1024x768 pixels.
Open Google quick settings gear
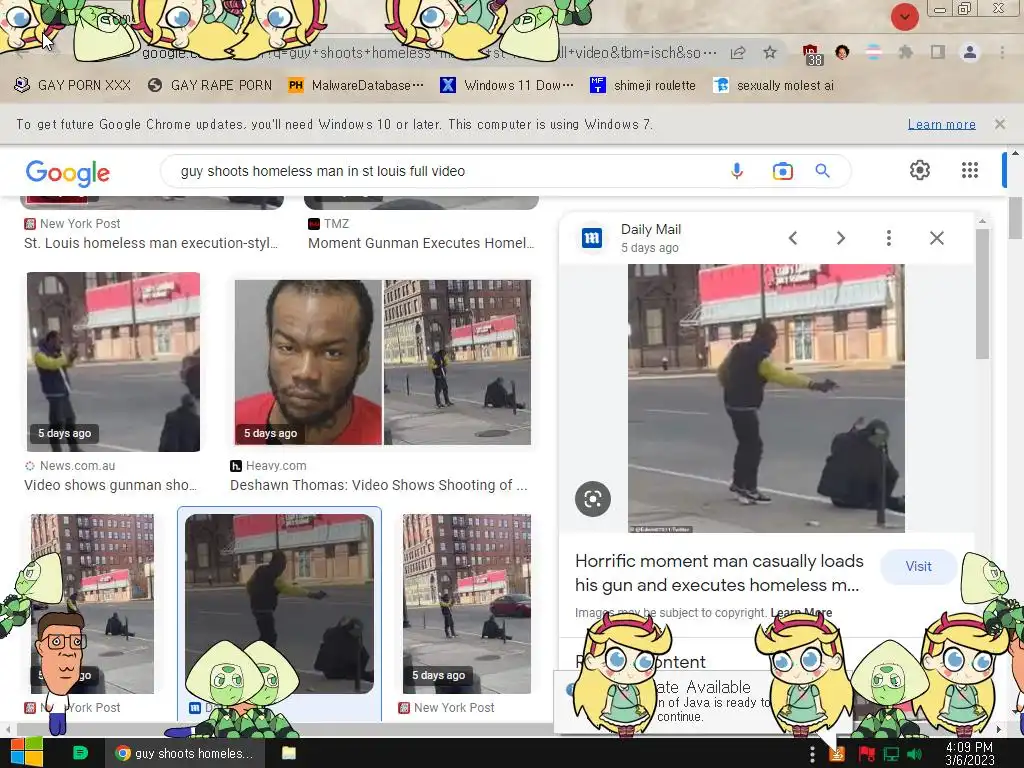[920, 170]
